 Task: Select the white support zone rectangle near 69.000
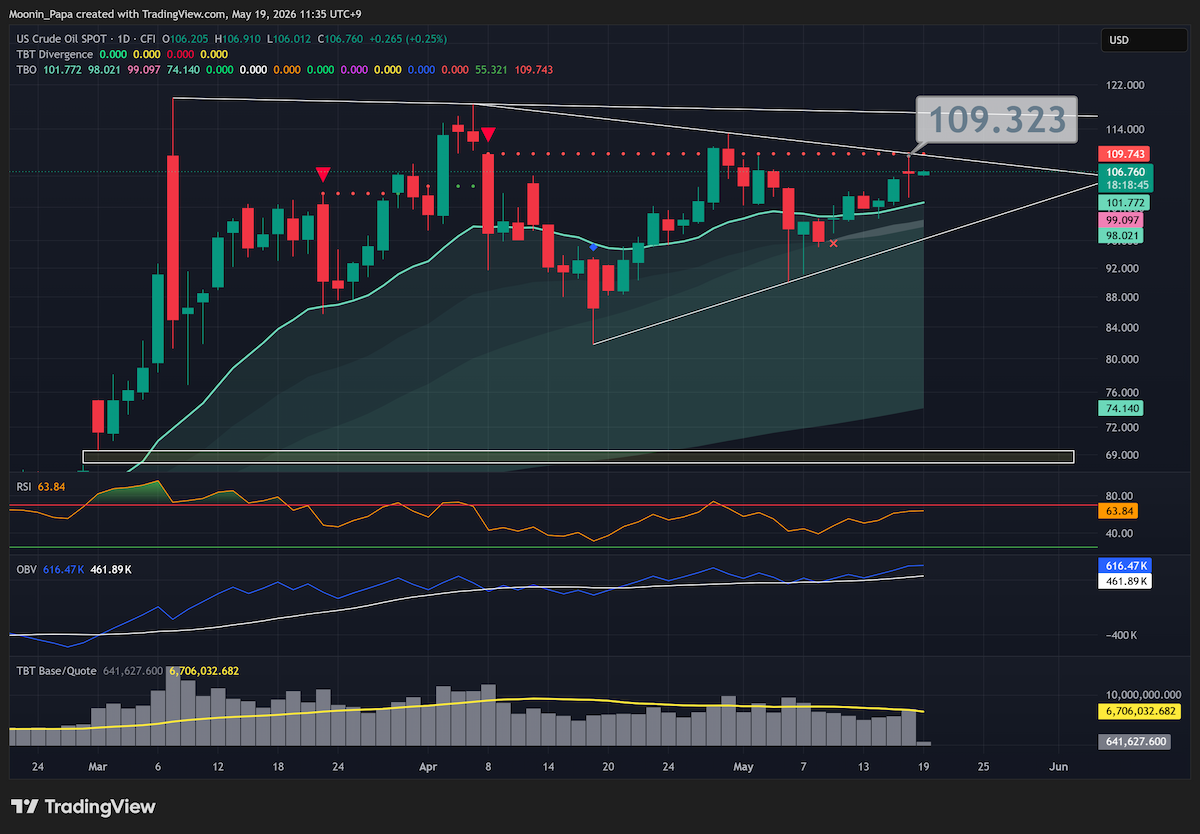pyautogui.click(x=578, y=457)
